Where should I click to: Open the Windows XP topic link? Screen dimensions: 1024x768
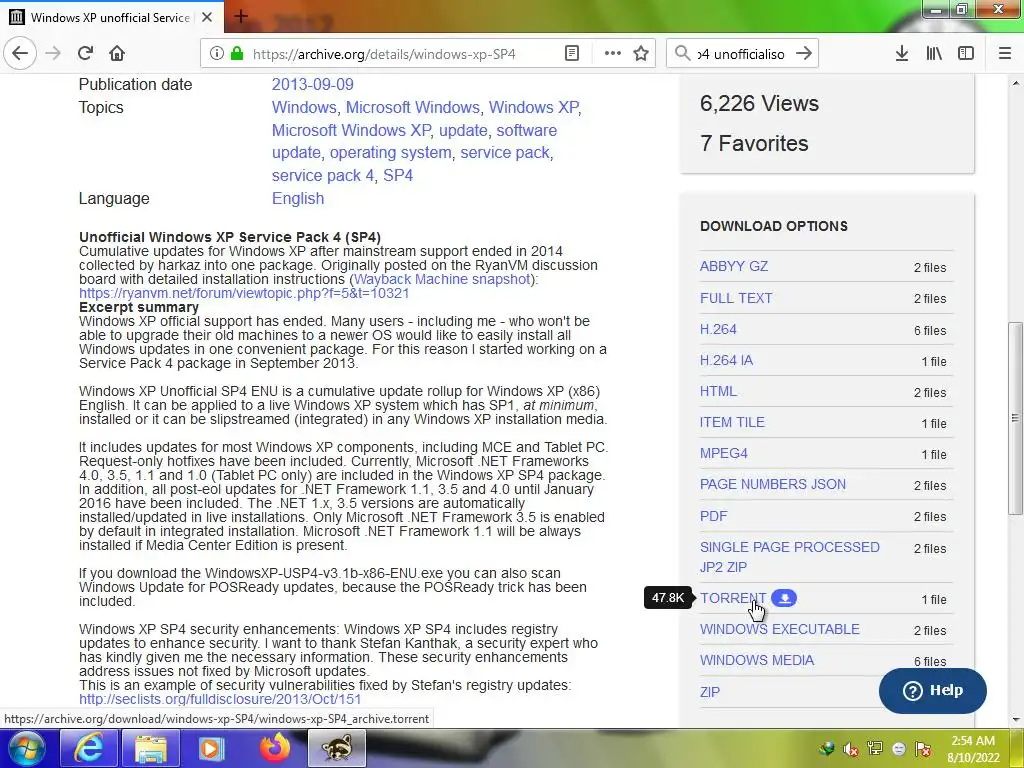point(534,107)
